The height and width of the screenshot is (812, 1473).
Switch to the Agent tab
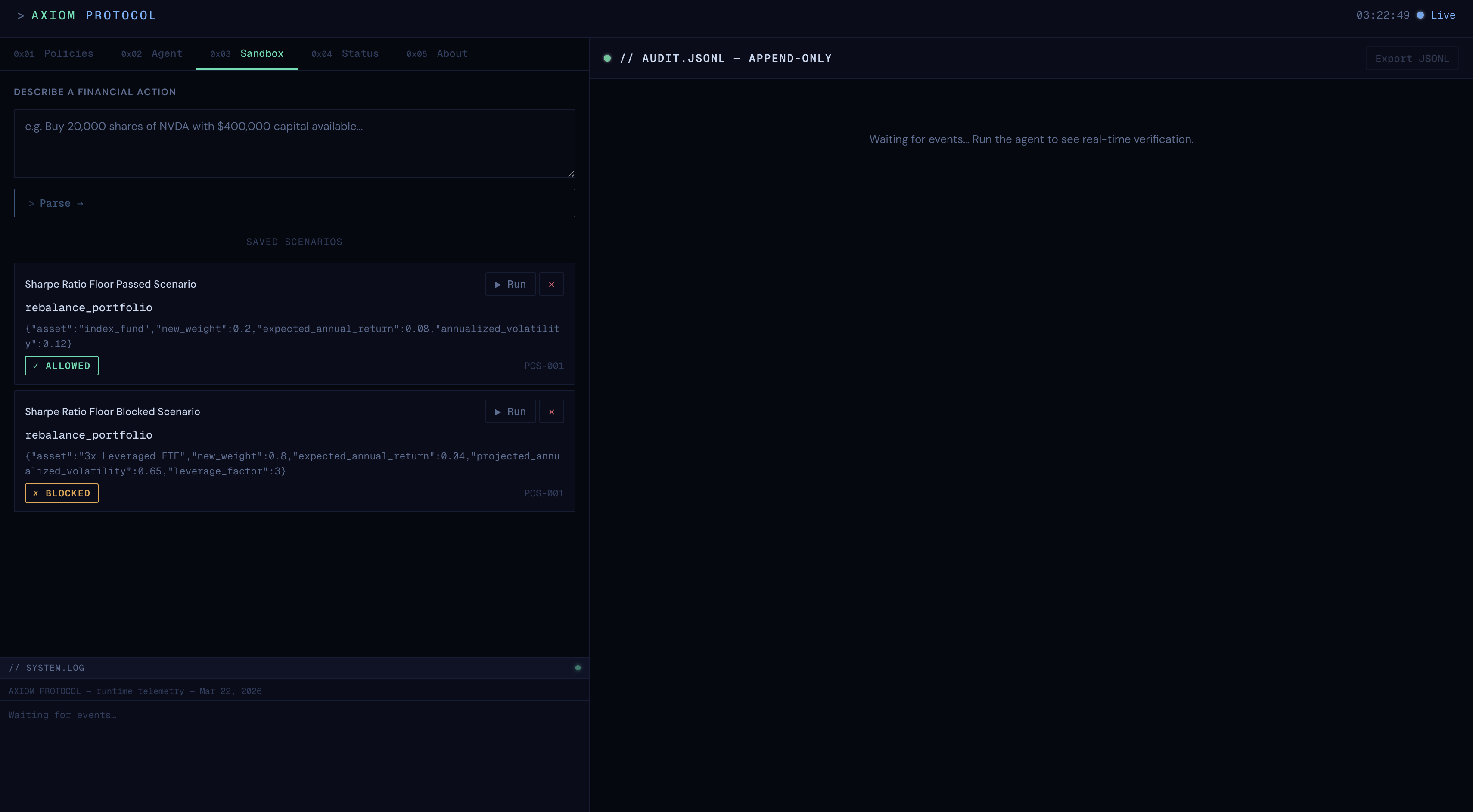(152, 54)
